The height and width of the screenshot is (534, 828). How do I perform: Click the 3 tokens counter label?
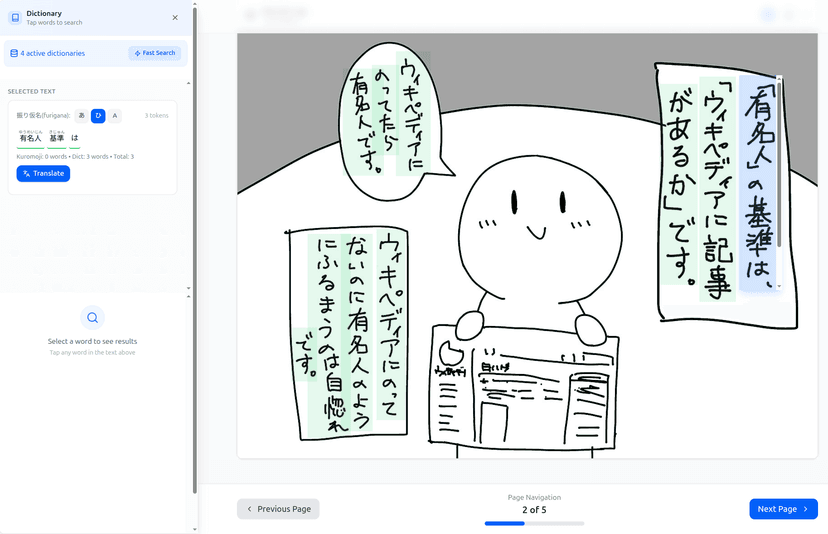[x=156, y=116]
